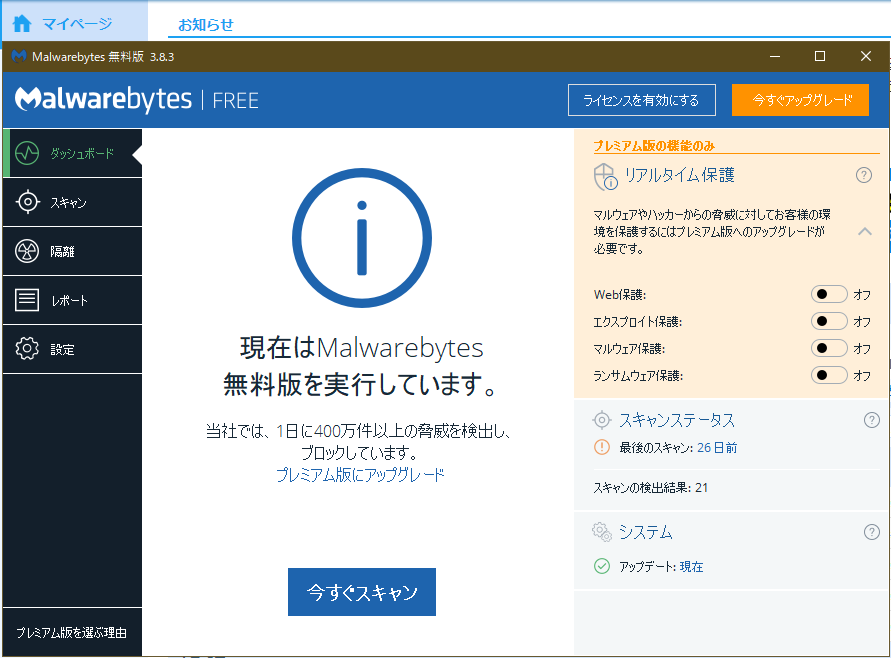
Task: Open the スキャン menu item
Action: tap(72, 202)
